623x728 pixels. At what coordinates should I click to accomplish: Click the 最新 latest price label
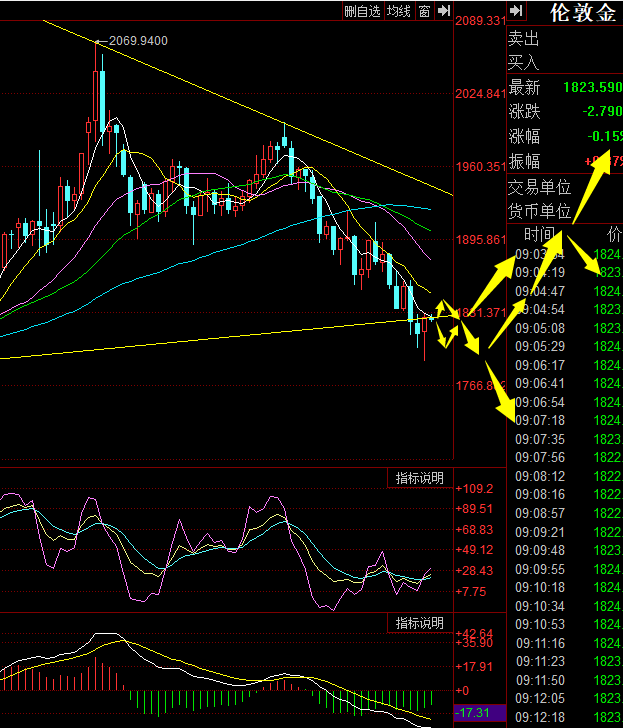coord(524,87)
